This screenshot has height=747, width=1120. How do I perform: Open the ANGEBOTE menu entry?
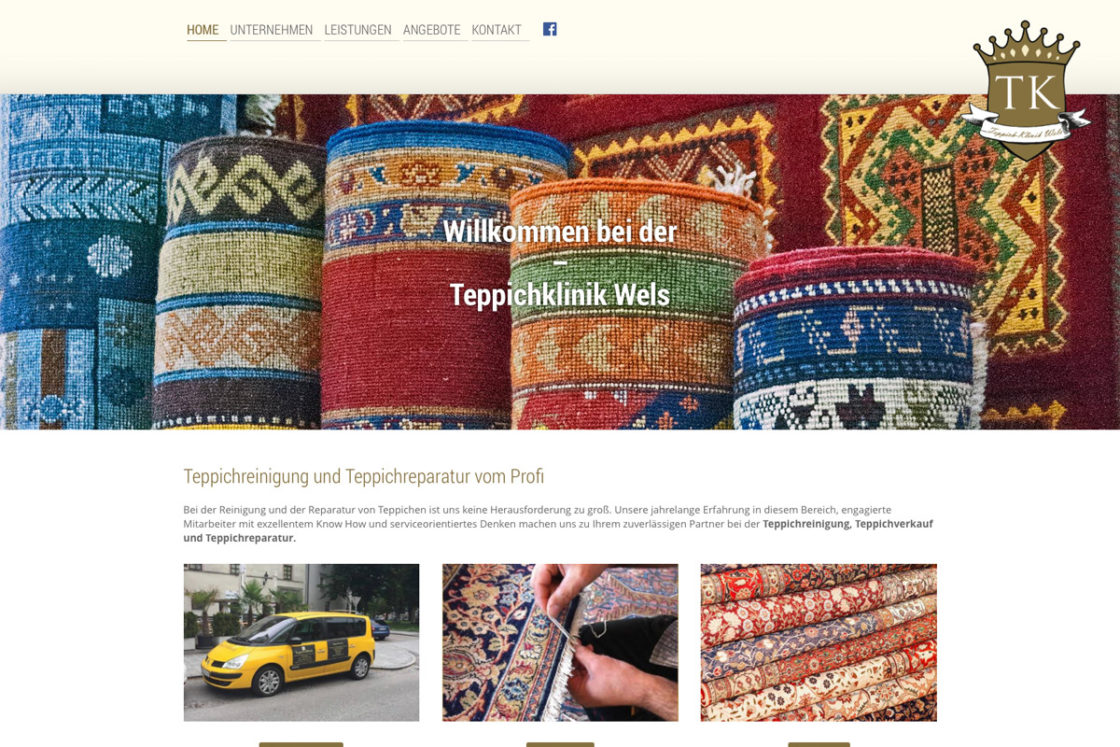(x=431, y=30)
